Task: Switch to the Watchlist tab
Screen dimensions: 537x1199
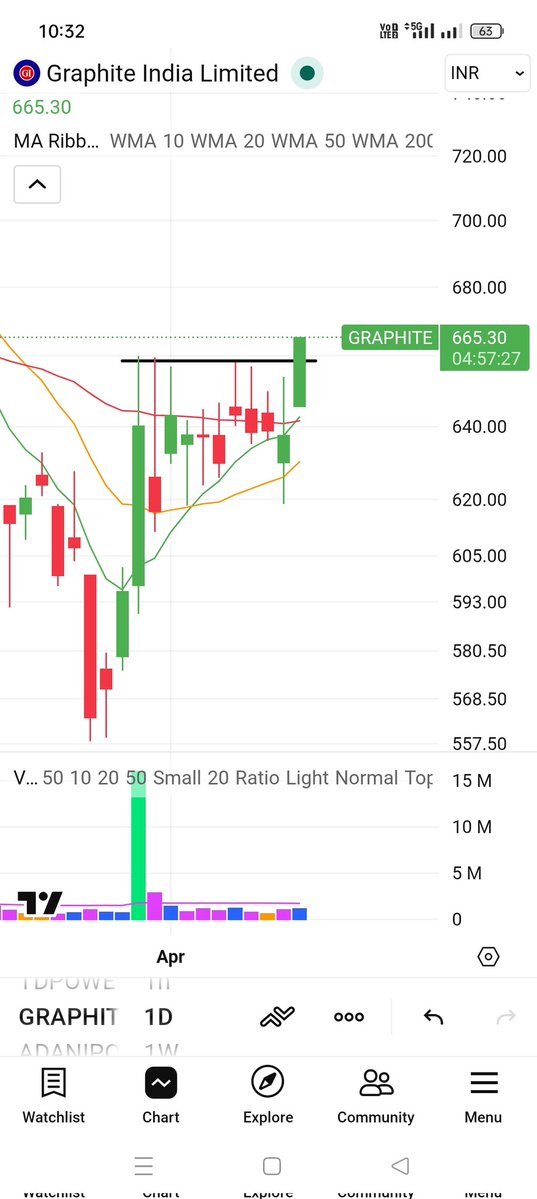Action: point(54,1095)
